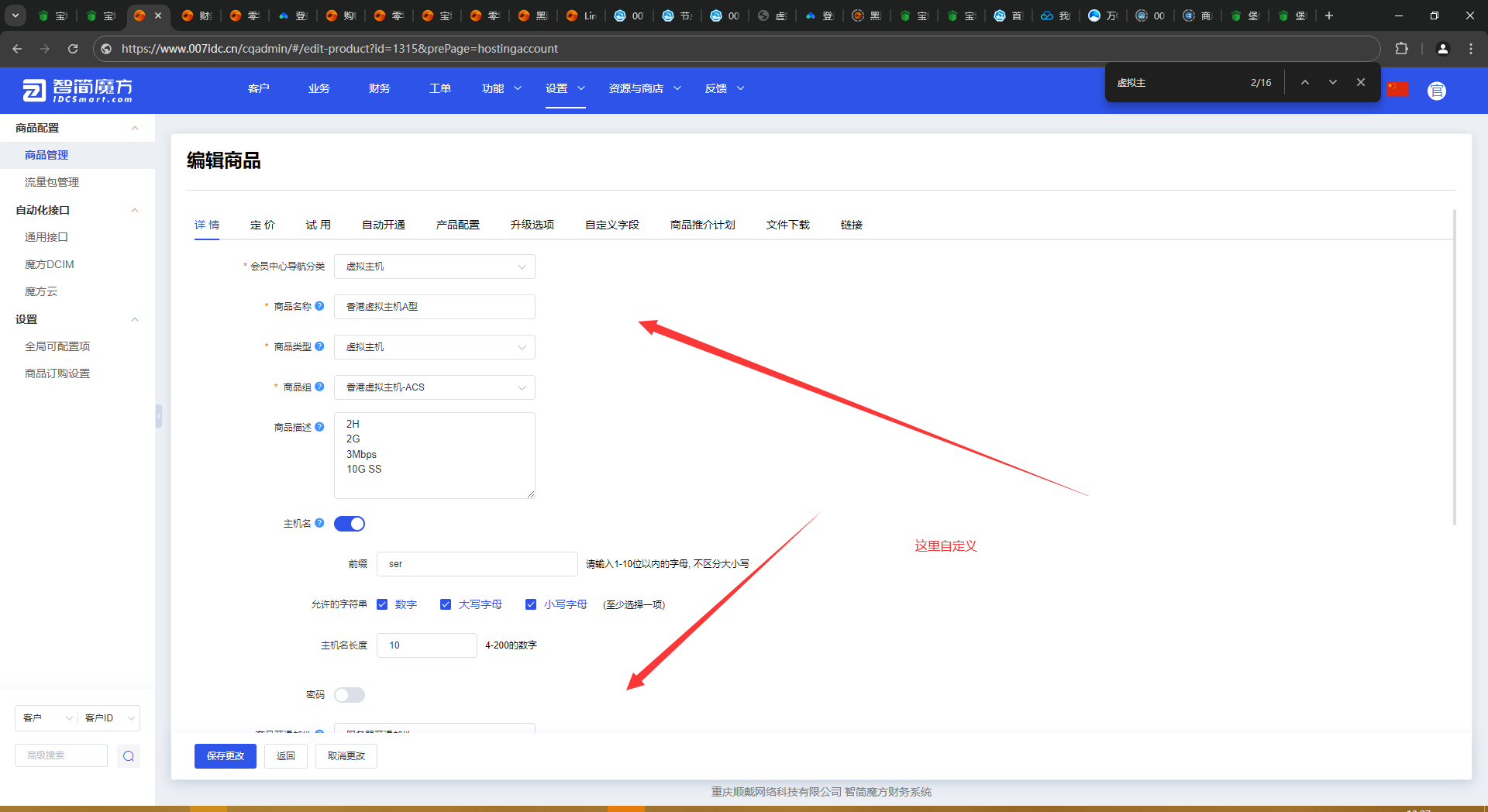Viewport: 1488px width, 812px height.
Task: Toggle the 主机名 switch off
Action: pos(350,524)
